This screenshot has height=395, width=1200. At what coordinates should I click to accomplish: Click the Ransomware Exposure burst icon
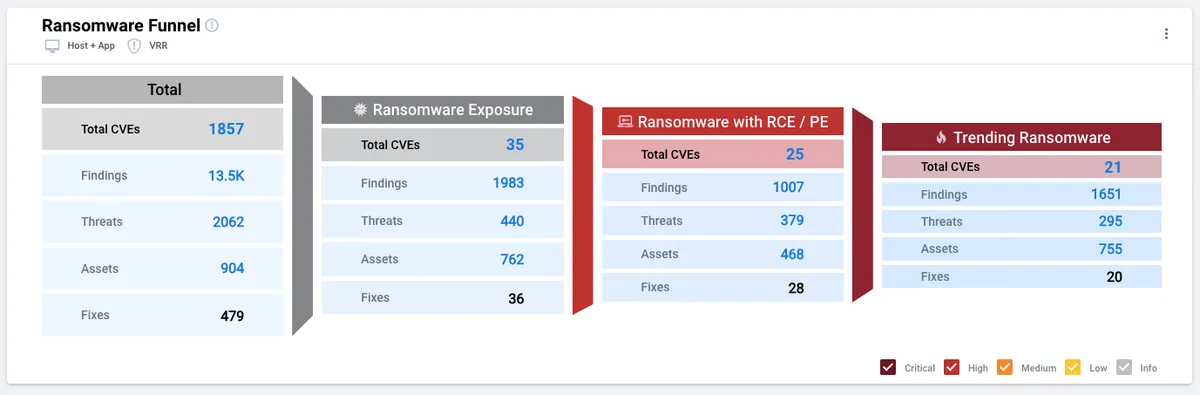(x=361, y=110)
